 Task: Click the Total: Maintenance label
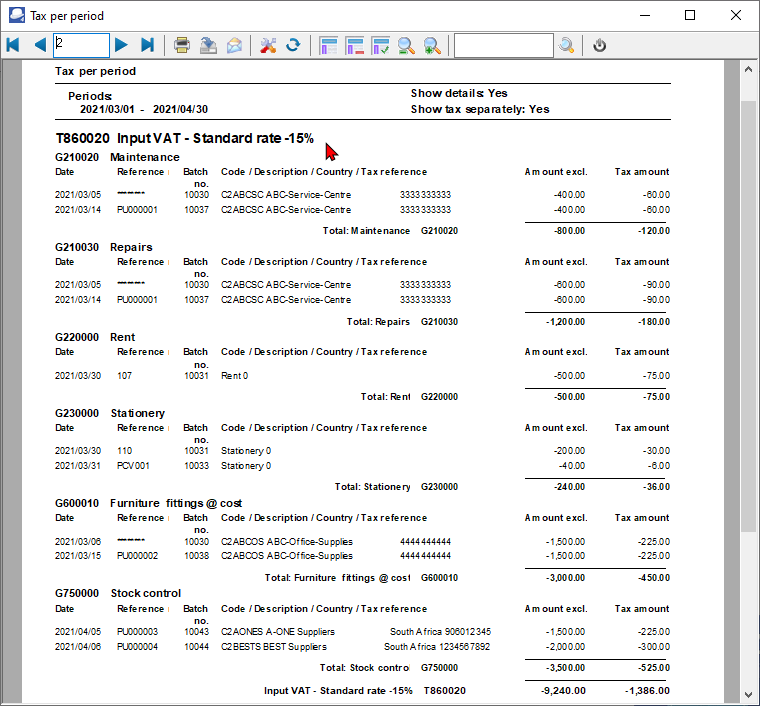pyautogui.click(x=366, y=231)
